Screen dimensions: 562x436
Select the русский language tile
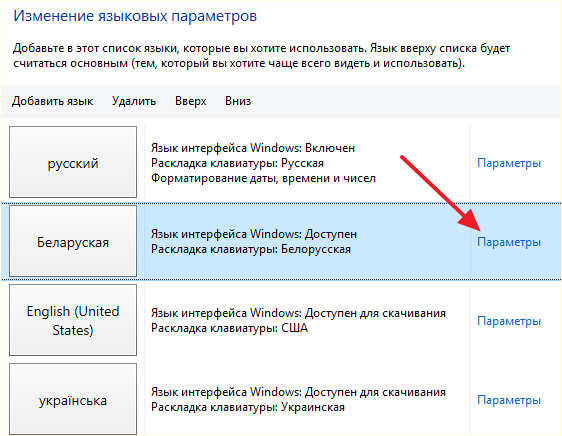(x=73, y=162)
